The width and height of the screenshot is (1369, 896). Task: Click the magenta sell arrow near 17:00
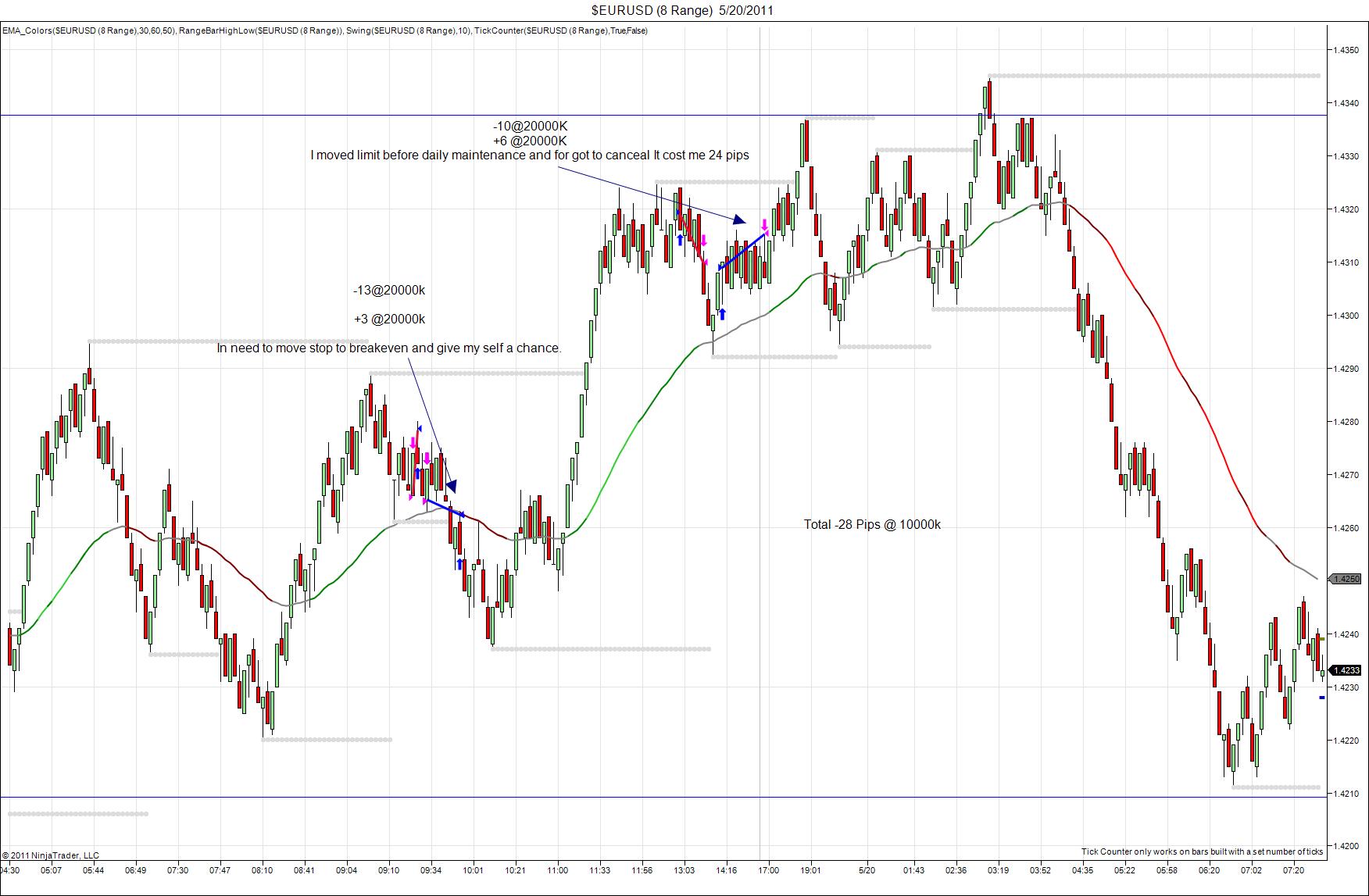click(x=765, y=225)
